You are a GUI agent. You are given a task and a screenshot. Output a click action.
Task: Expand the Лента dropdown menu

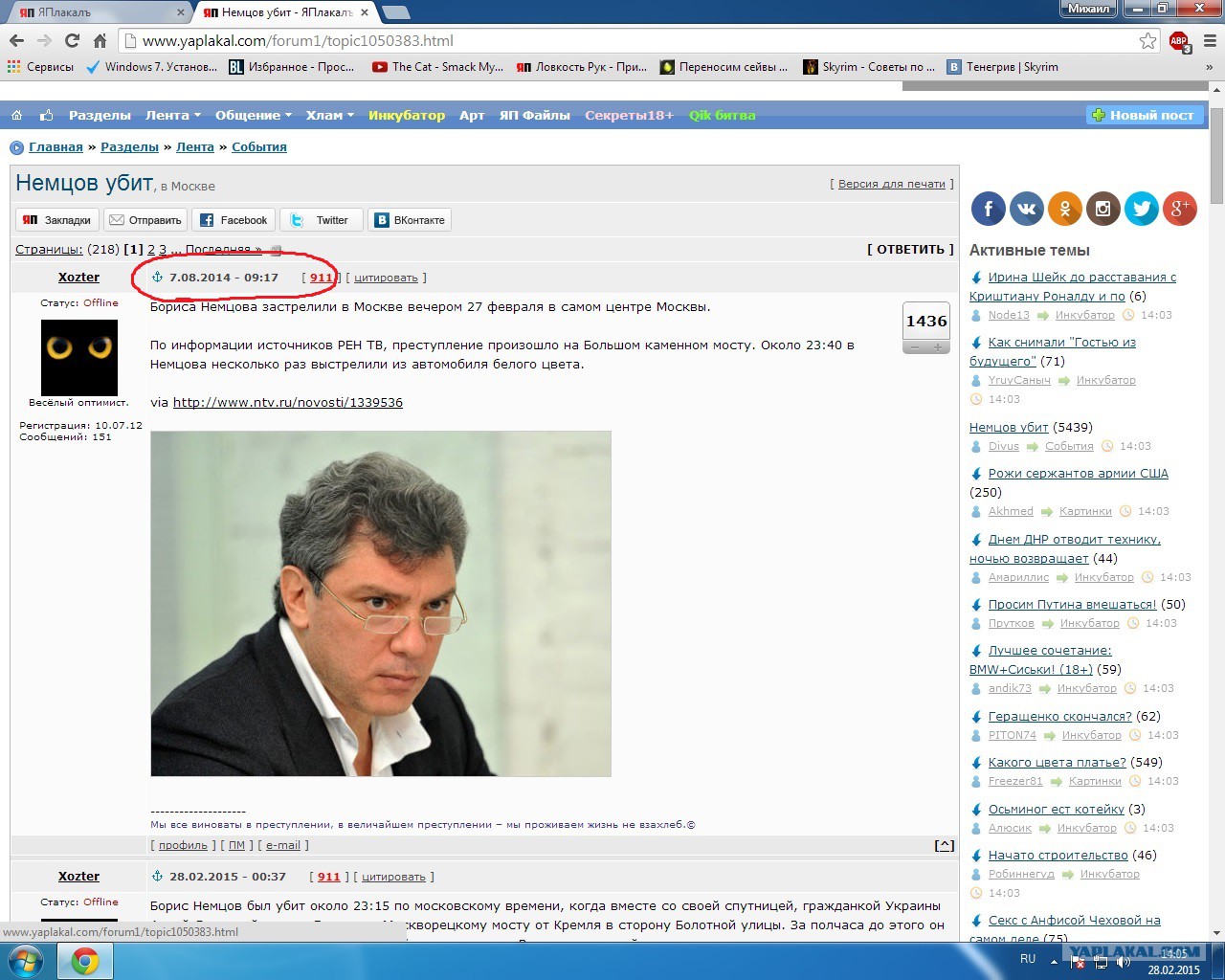[x=173, y=115]
